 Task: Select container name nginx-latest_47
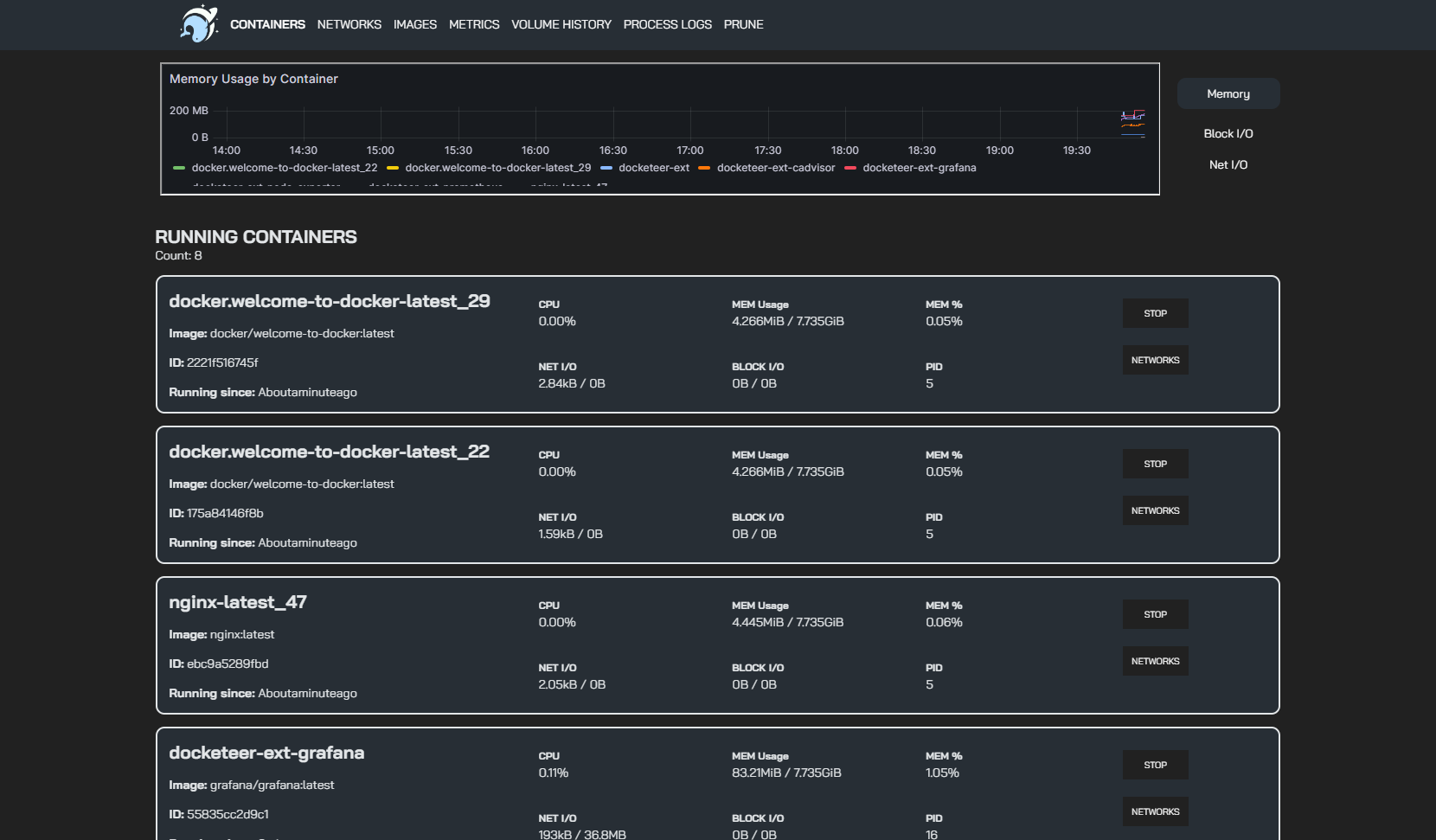click(238, 602)
